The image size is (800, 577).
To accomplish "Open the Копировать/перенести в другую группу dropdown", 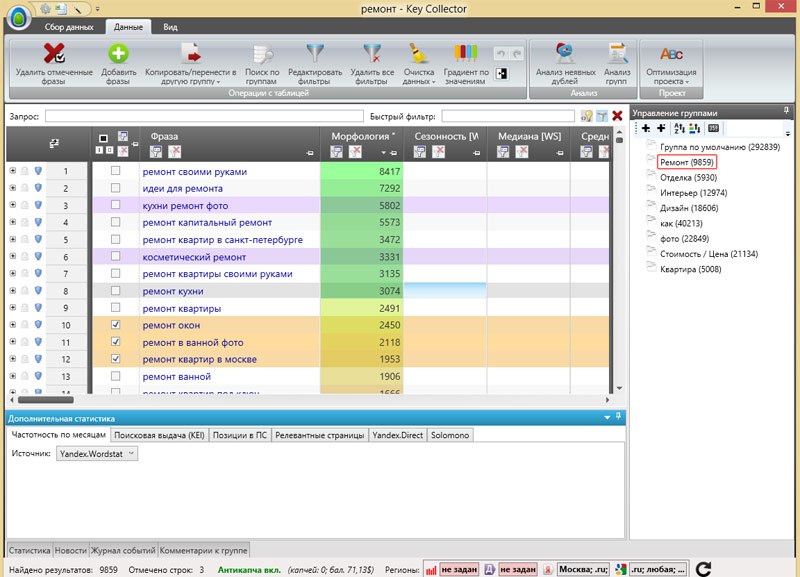I will 191,65.
